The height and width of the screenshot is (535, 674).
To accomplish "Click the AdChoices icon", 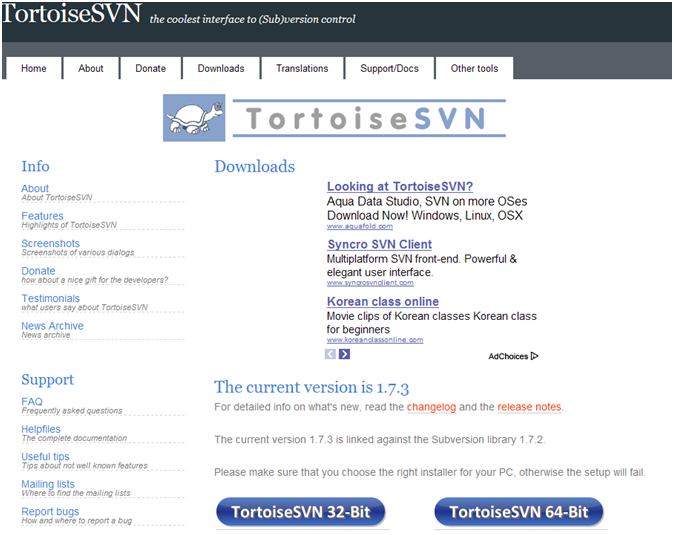I will click(535, 356).
